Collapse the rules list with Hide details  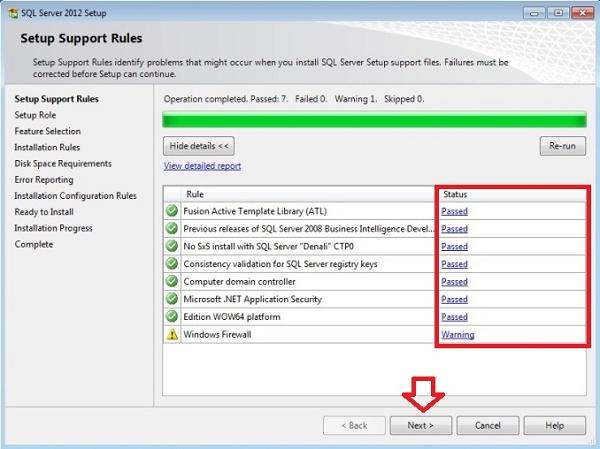[x=201, y=145]
